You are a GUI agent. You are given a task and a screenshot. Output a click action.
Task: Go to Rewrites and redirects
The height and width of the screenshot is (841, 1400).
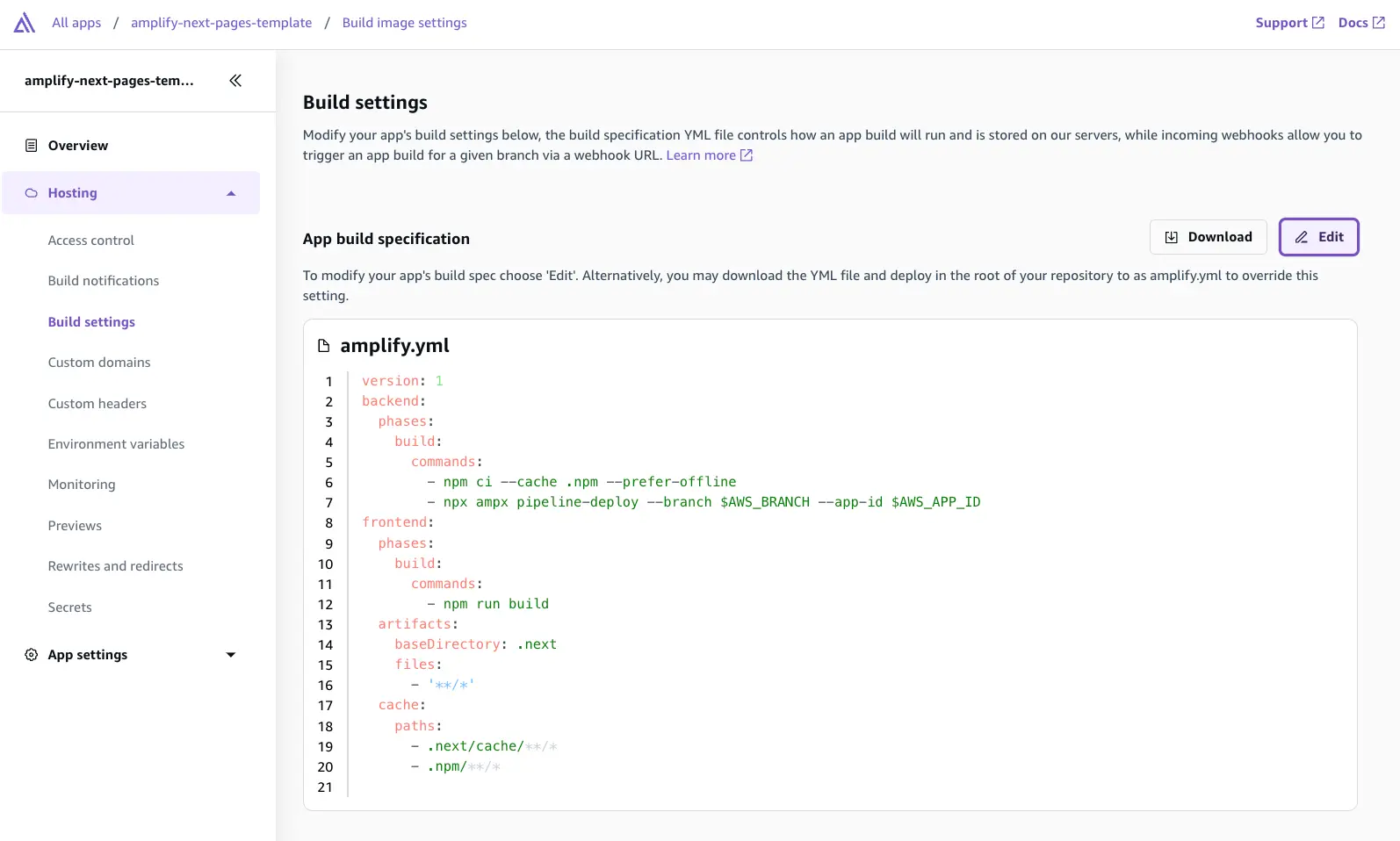click(116, 566)
